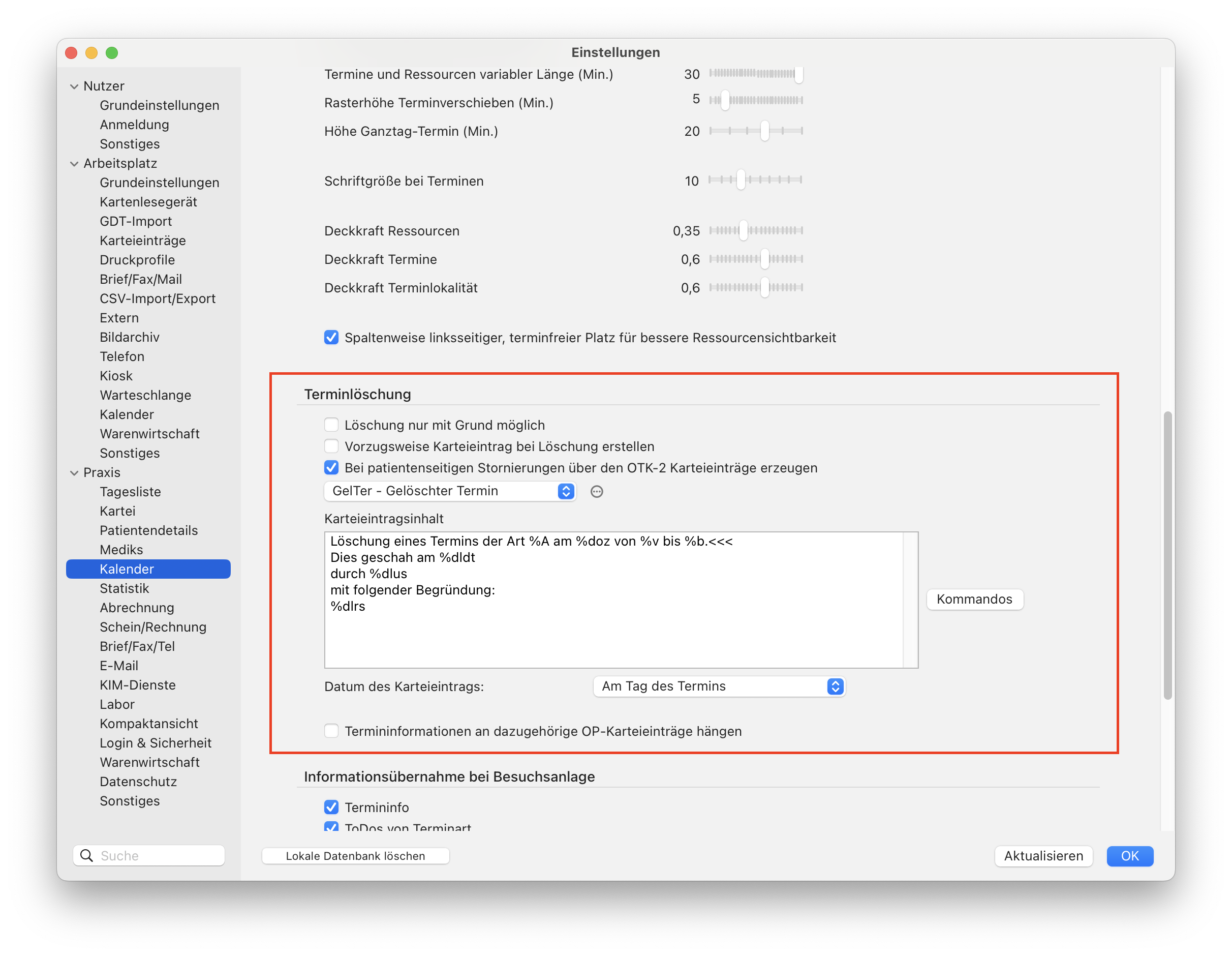Uncheck OTK-2 Stornierungen Karteieinträge checkbox
Image resolution: width=1232 pixels, height=956 pixels.
[331, 467]
